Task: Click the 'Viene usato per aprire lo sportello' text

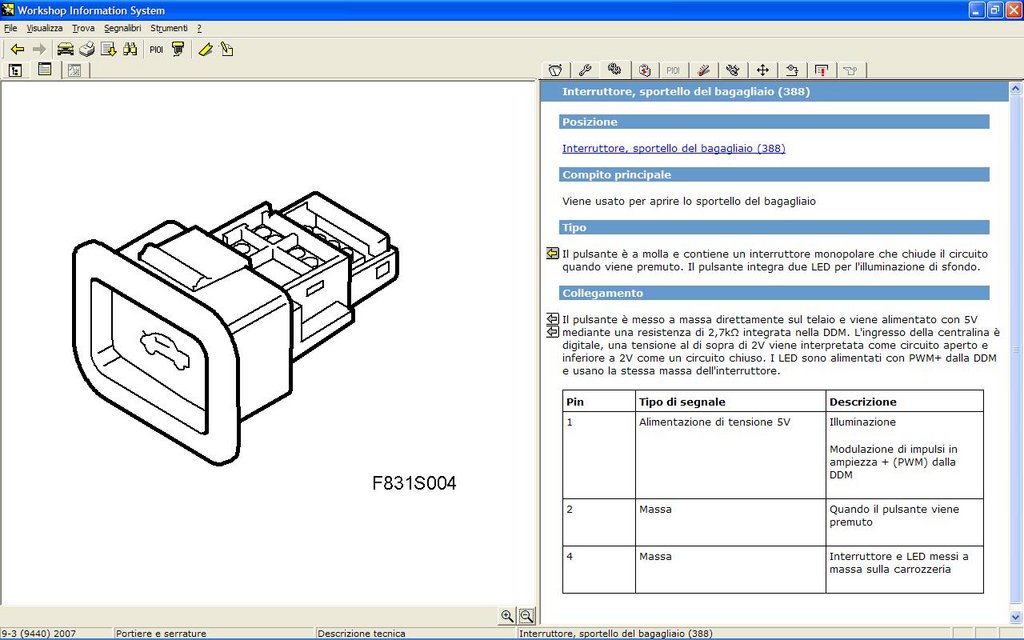Action: coord(689,201)
